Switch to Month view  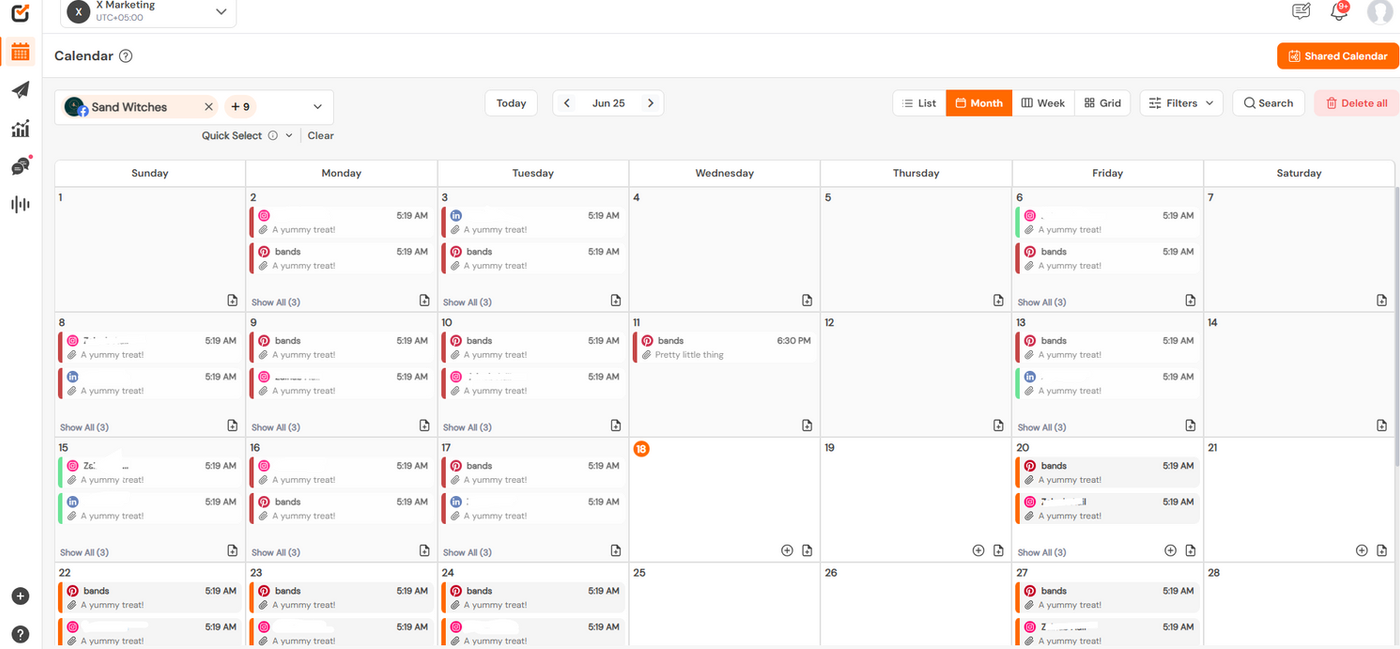tap(979, 103)
